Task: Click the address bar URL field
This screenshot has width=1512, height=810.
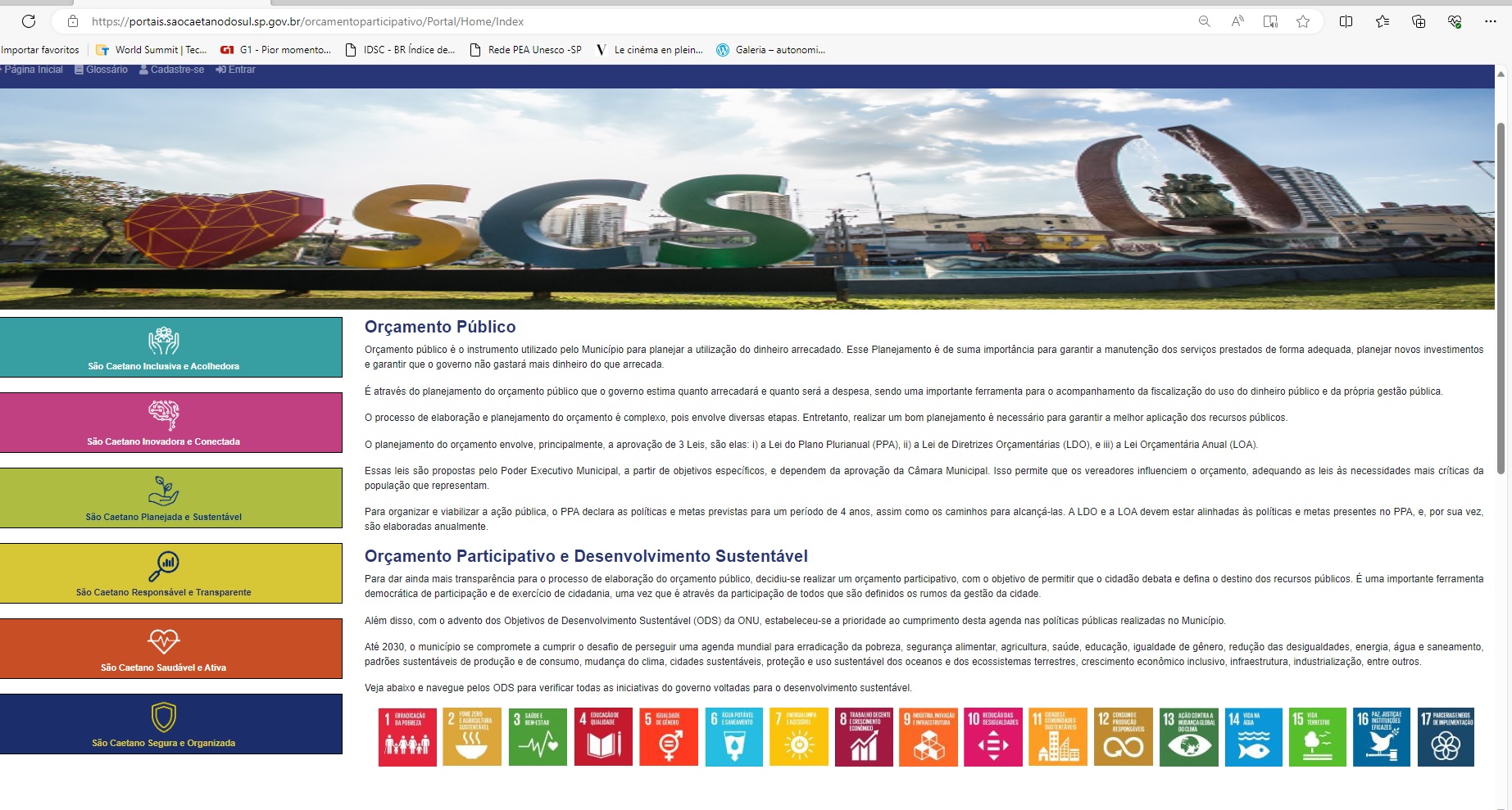Action: [x=574, y=22]
